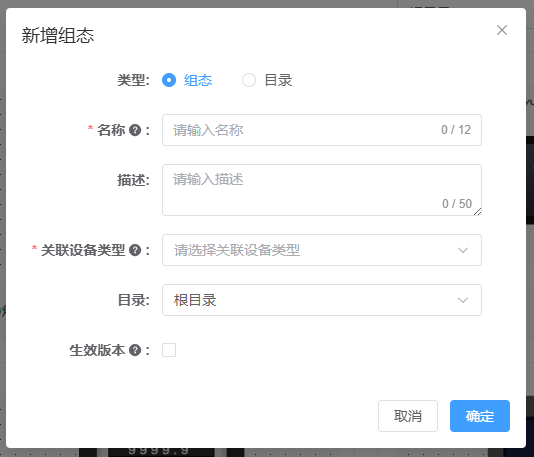Click the 描述 field label
The width and height of the screenshot is (534, 457).
(x=134, y=180)
